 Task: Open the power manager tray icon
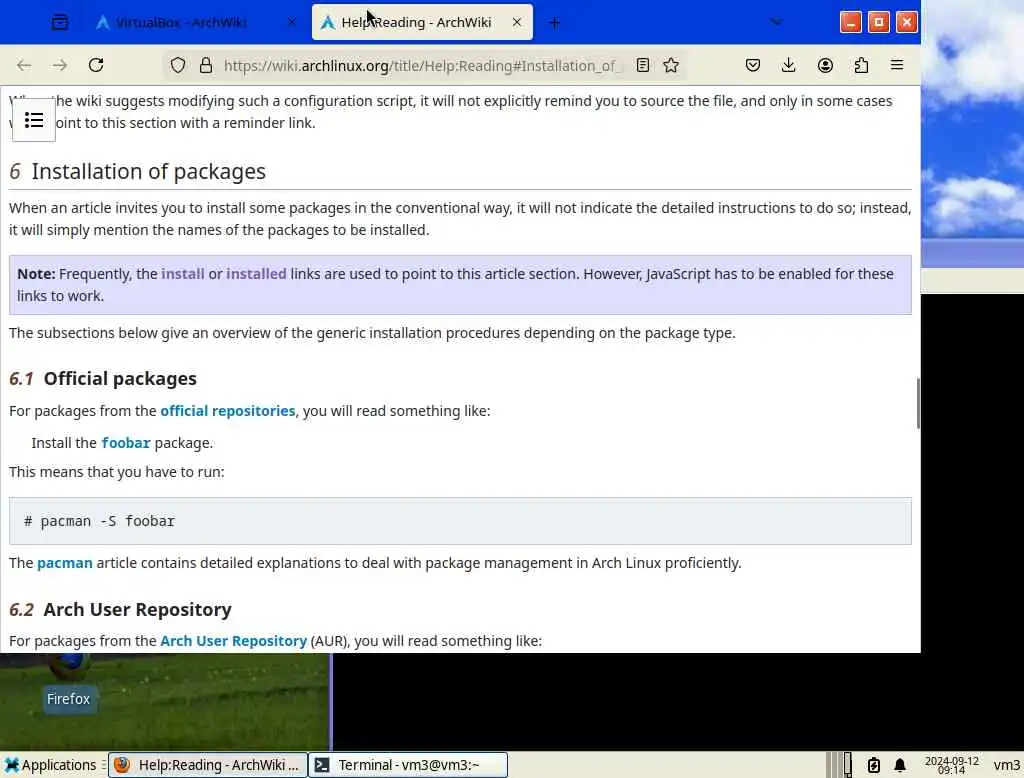click(874, 765)
